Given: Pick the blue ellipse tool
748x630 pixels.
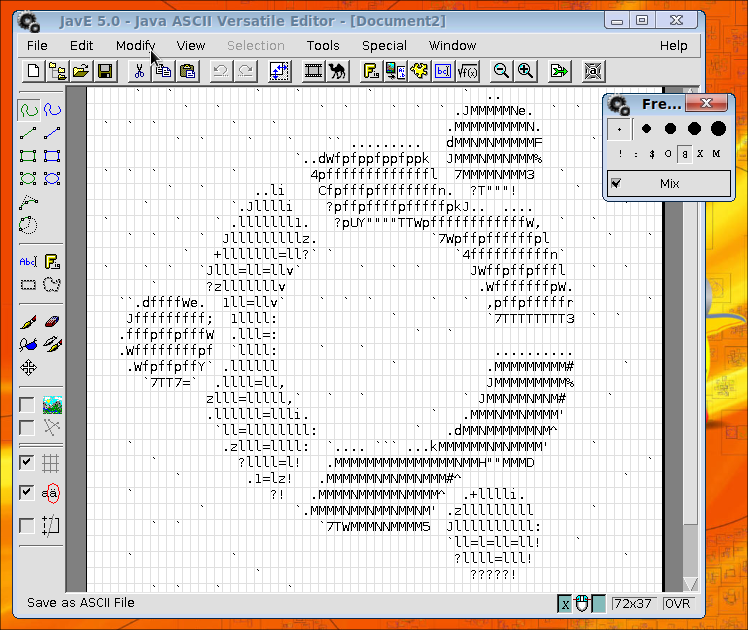Looking at the screenshot, I should click(52, 179).
